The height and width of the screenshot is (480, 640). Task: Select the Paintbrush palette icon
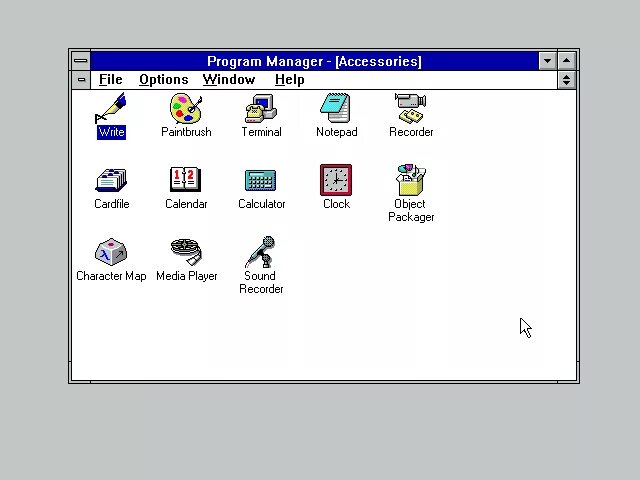click(x=186, y=108)
